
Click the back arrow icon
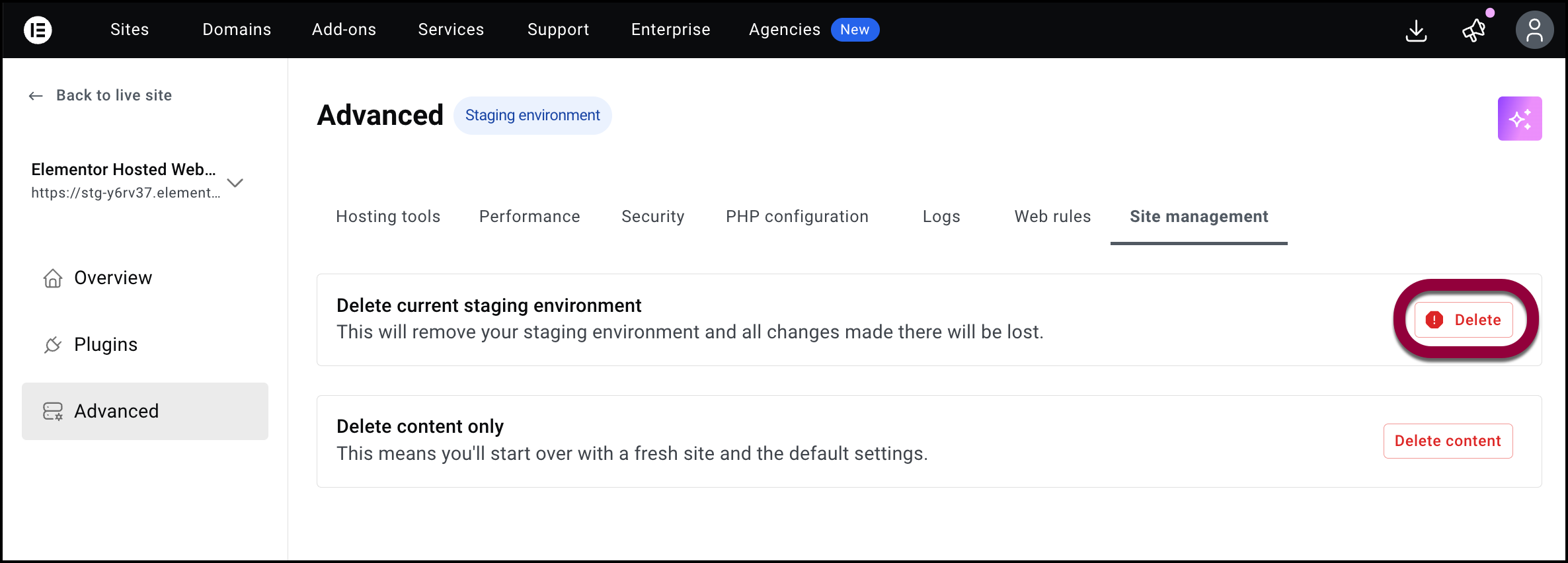tap(36, 96)
